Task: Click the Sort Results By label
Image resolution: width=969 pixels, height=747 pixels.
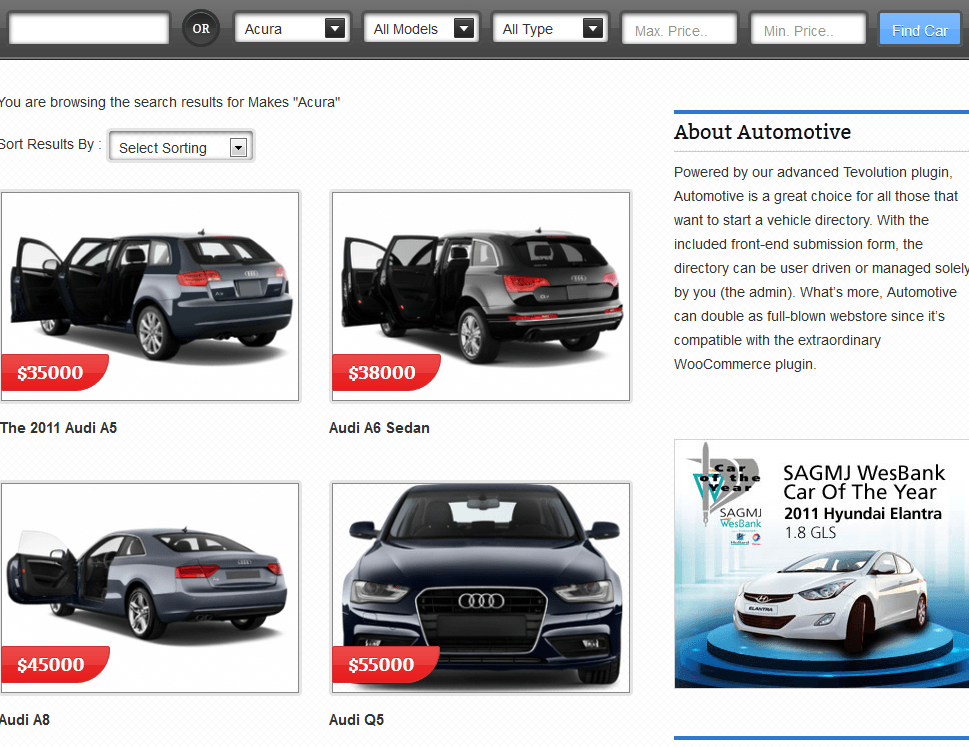Action: [51, 144]
